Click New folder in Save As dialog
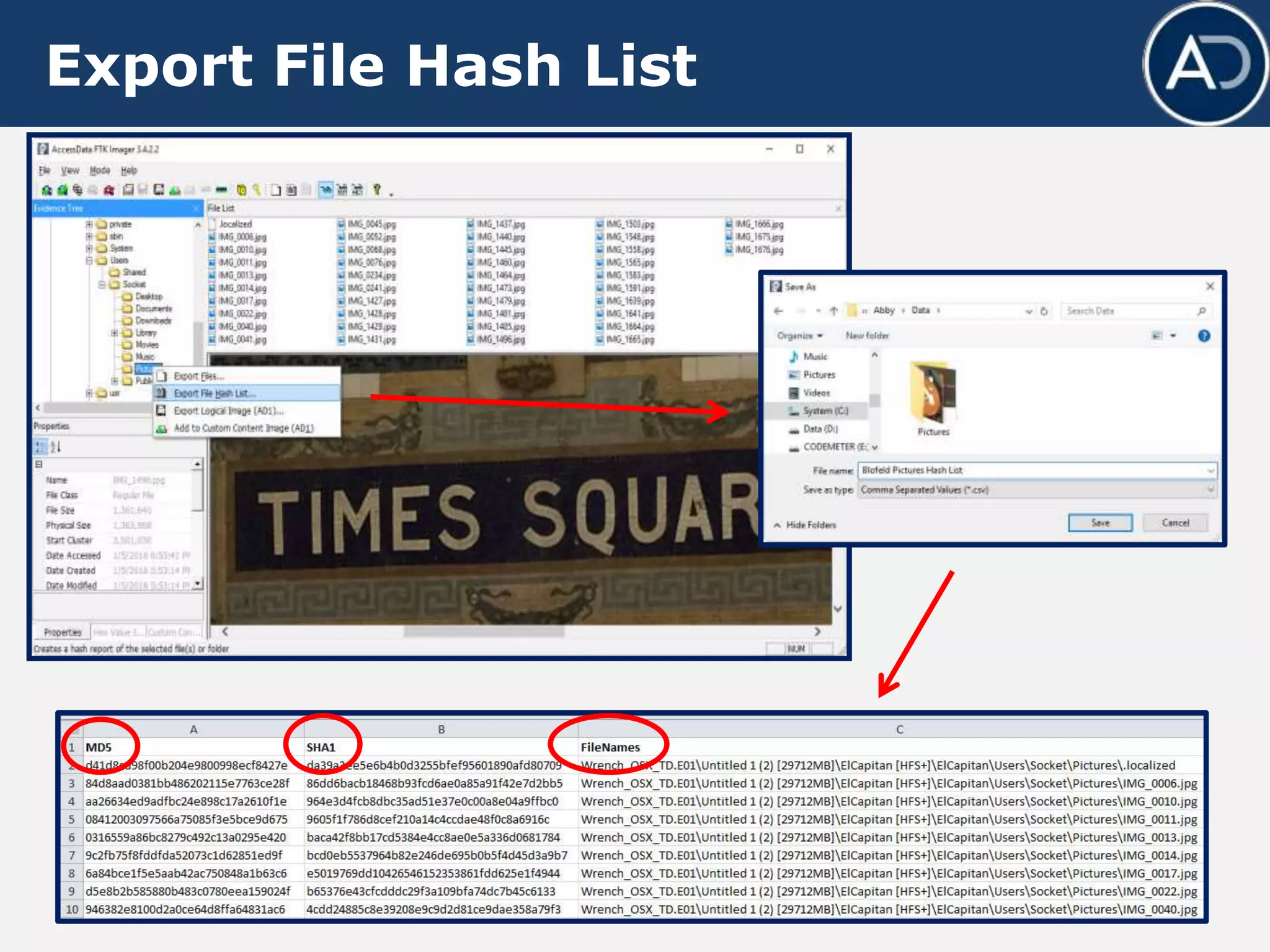The width and height of the screenshot is (1270, 952). (x=867, y=336)
